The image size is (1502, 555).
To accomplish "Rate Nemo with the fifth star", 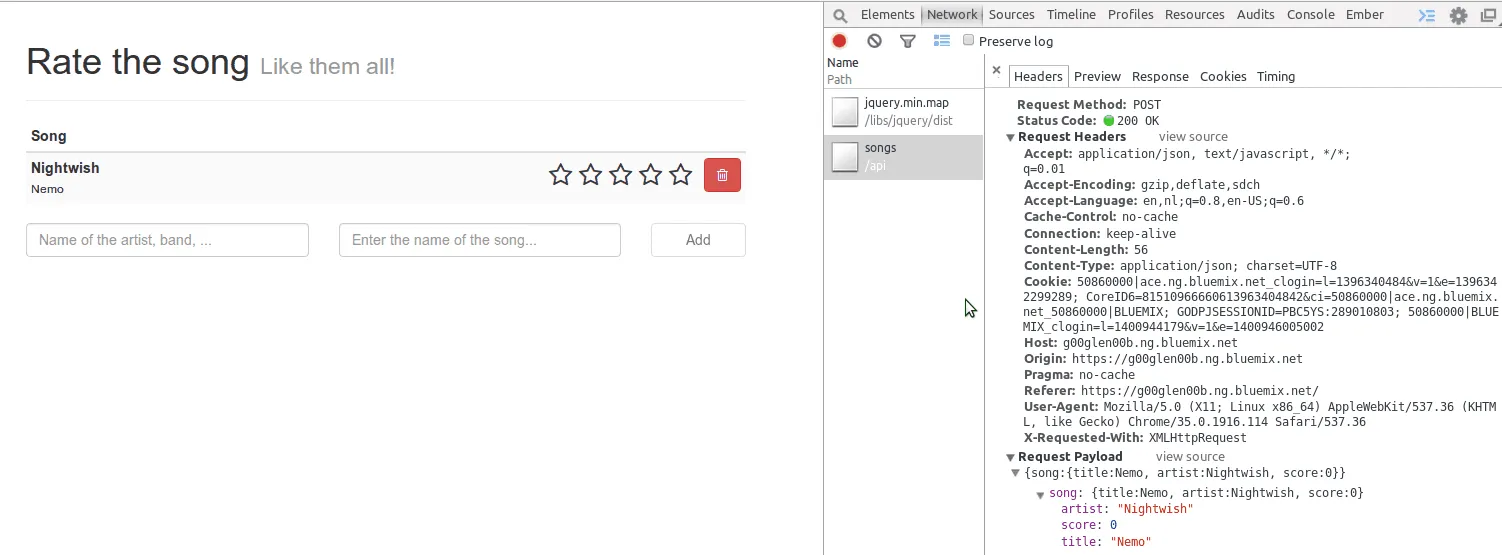I will point(680,175).
